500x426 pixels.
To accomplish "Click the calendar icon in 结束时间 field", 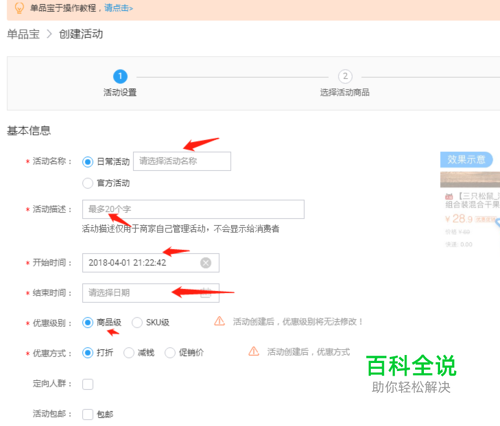I will pyautogui.click(x=206, y=293).
